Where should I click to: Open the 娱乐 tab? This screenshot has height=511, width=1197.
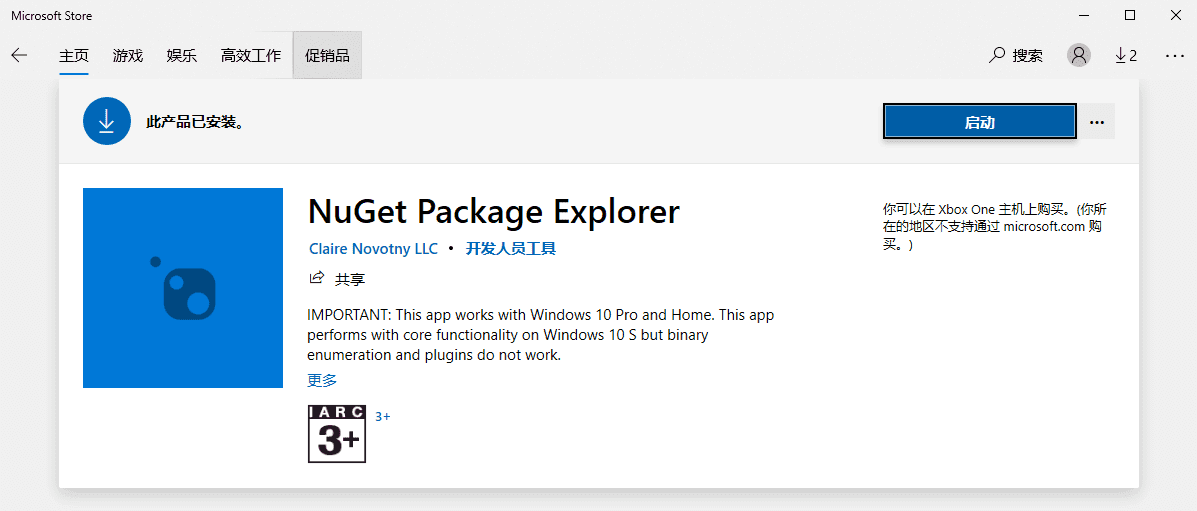[182, 55]
